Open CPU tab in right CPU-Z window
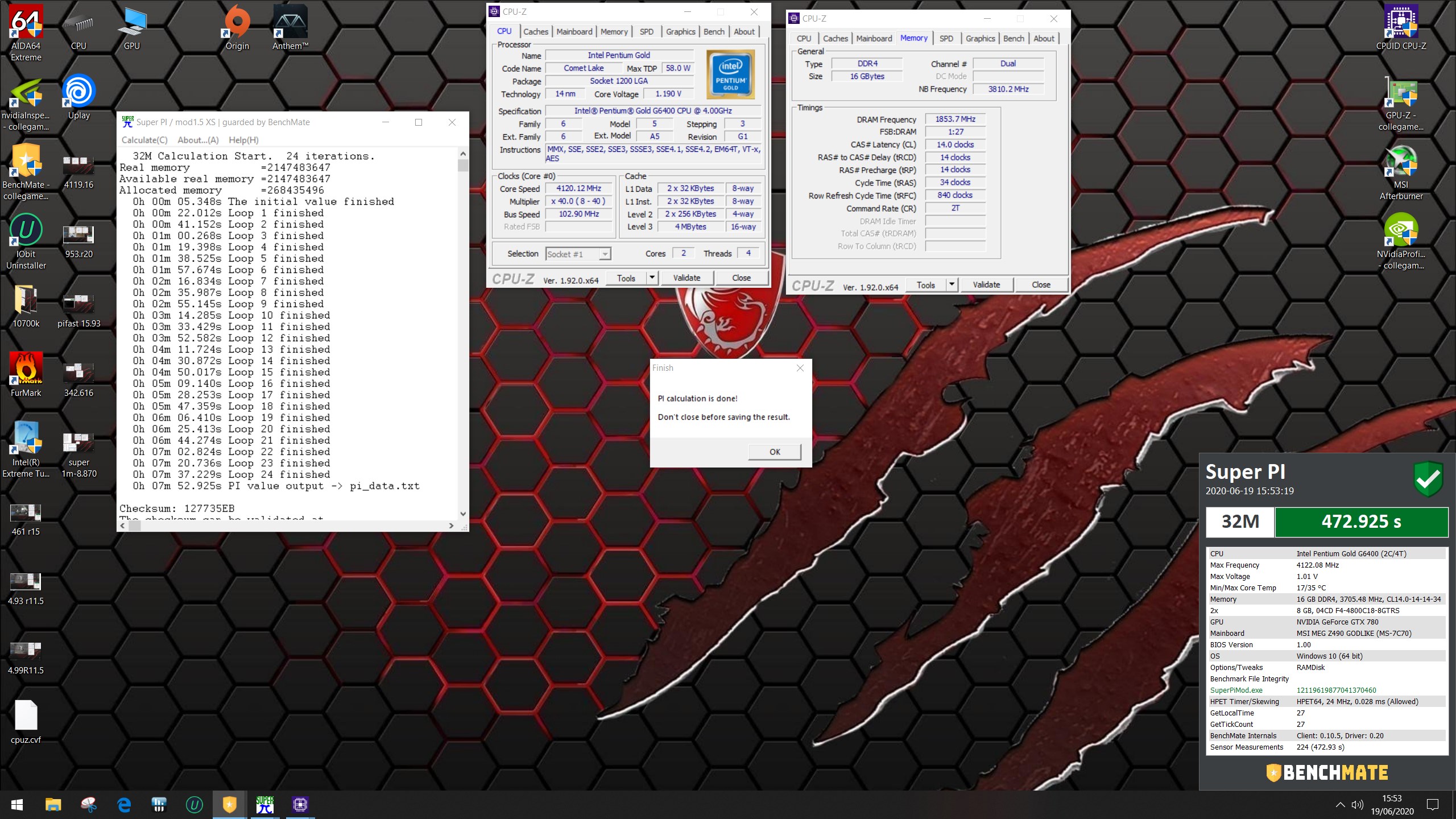This screenshot has width=1456, height=819. tap(804, 39)
